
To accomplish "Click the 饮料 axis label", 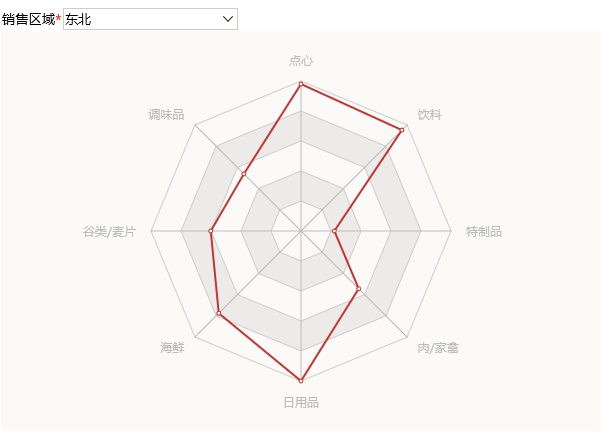I will click(430, 115).
